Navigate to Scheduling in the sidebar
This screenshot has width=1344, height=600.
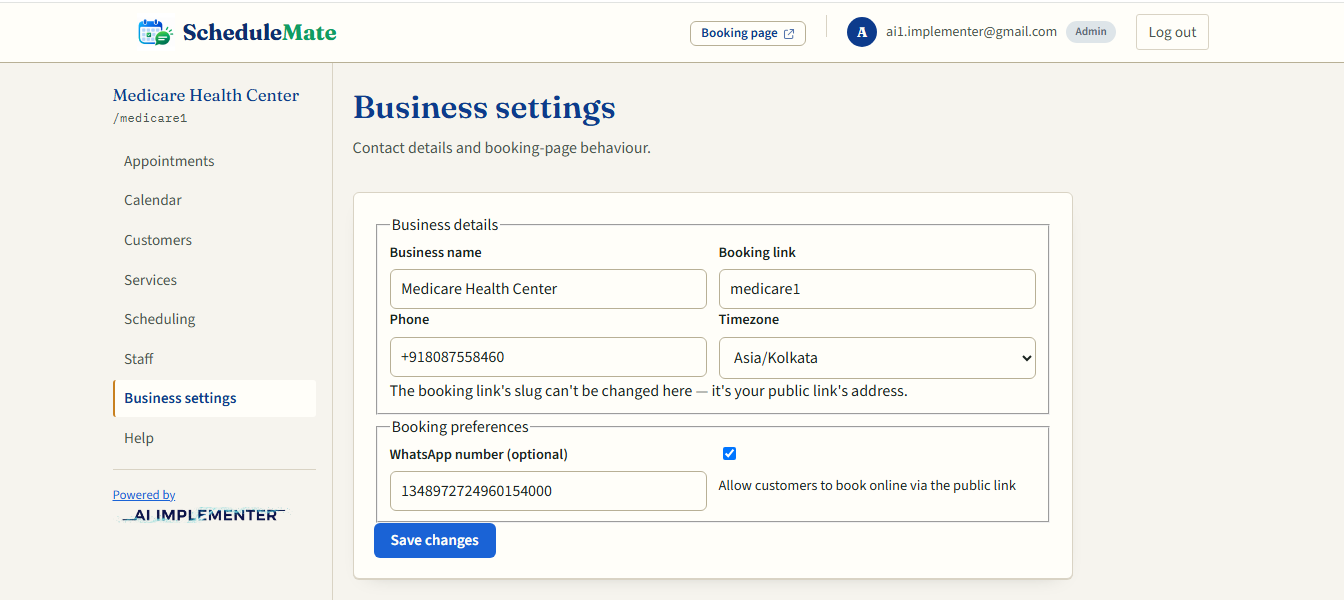215,319
